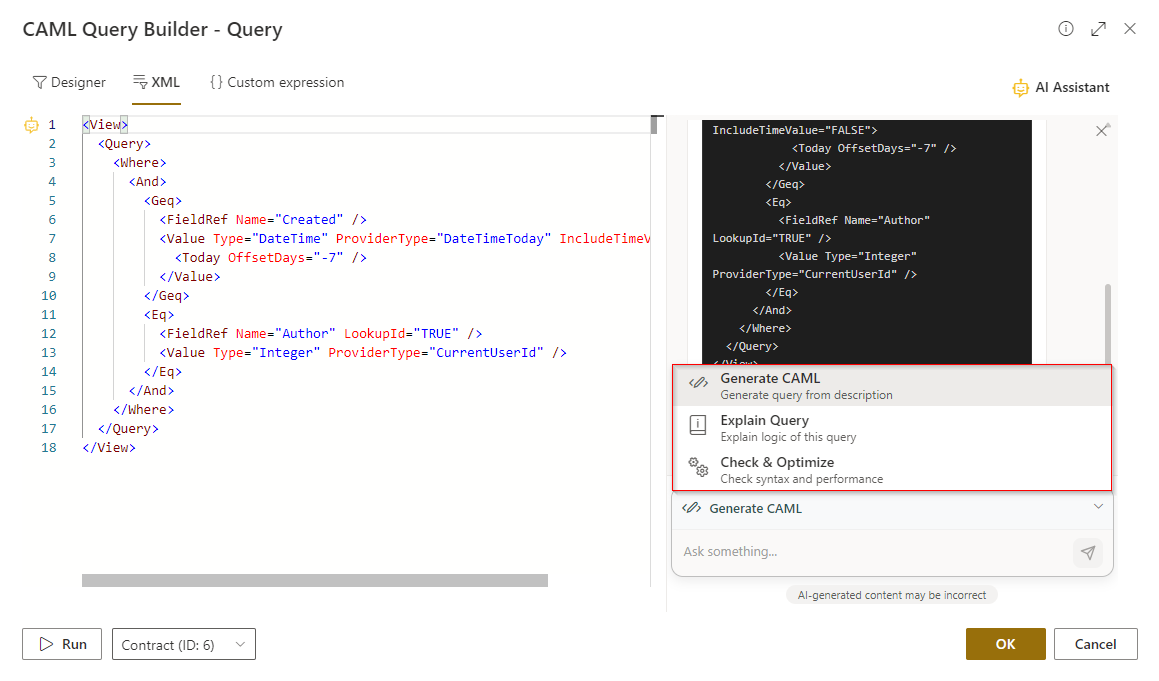The image size is (1159, 681).
Task: Click the Check & Optimize gears icon
Action: (698, 469)
